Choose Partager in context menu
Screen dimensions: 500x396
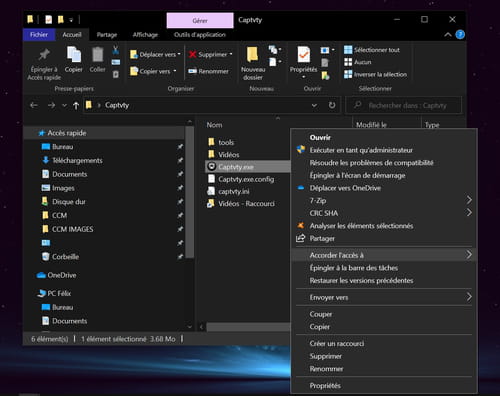point(384,238)
